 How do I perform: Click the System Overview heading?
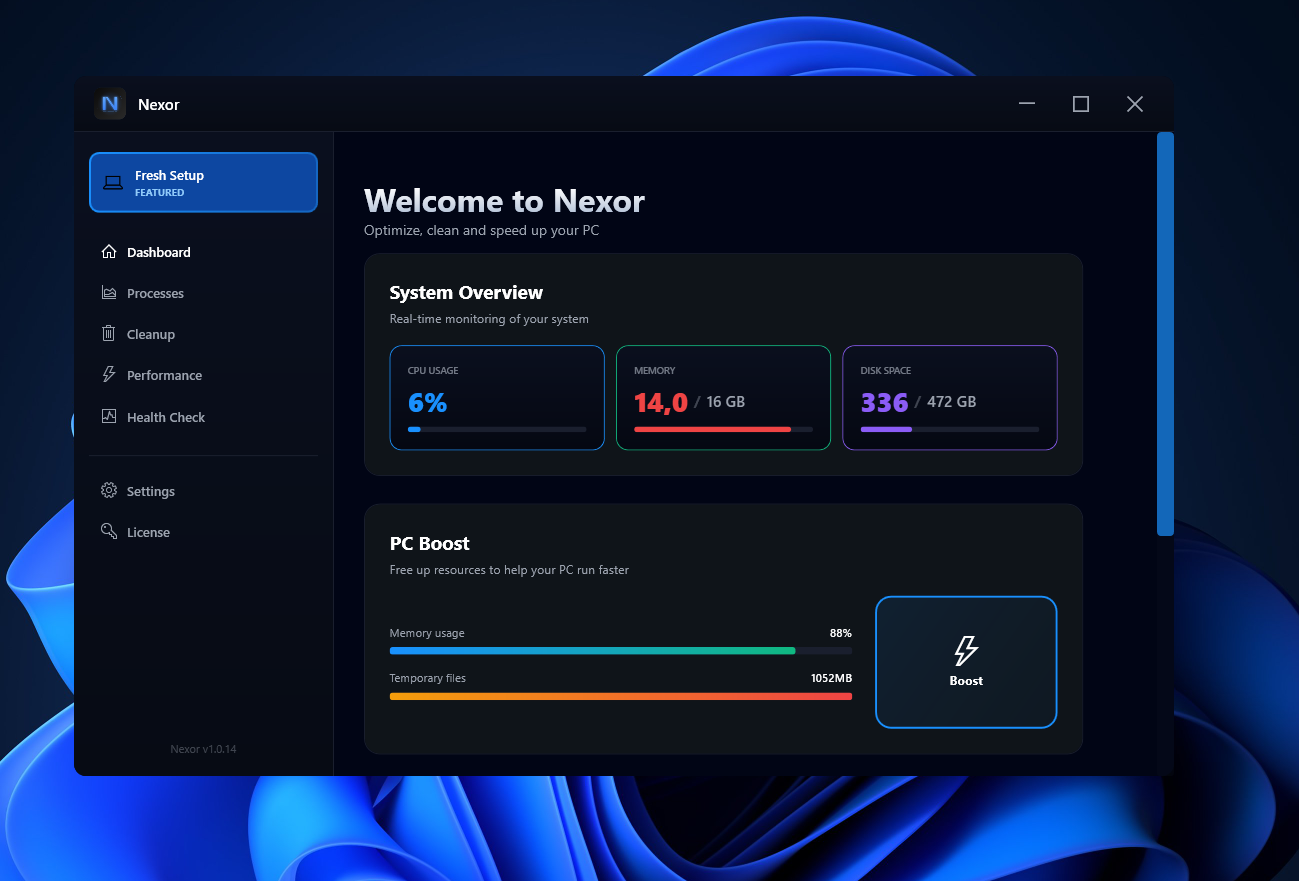466,293
